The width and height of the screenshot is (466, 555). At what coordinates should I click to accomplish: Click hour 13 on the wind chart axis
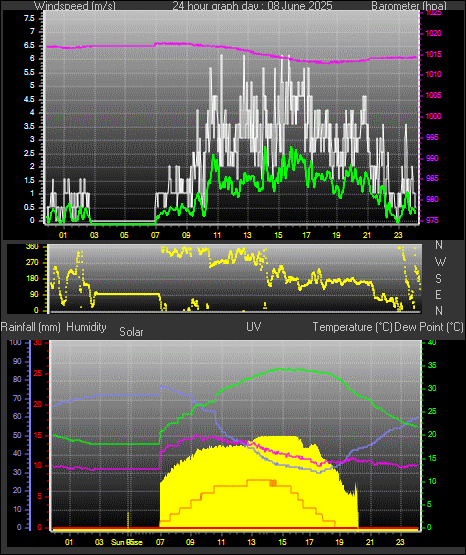click(247, 235)
